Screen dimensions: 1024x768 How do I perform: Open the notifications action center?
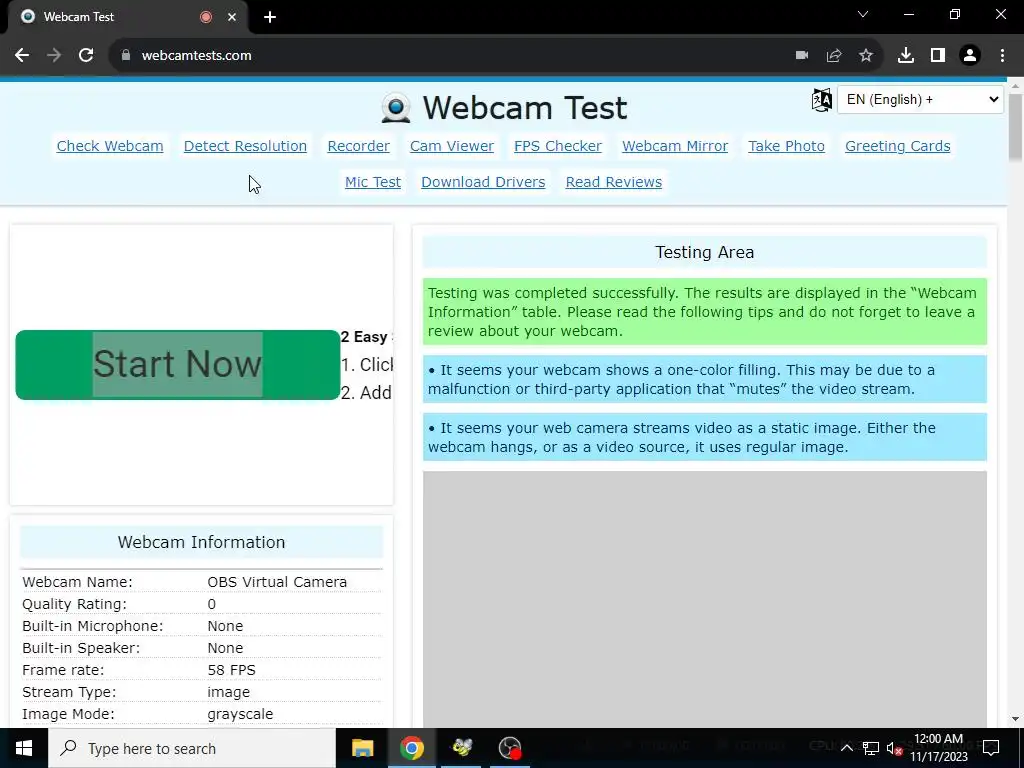pos(991,748)
